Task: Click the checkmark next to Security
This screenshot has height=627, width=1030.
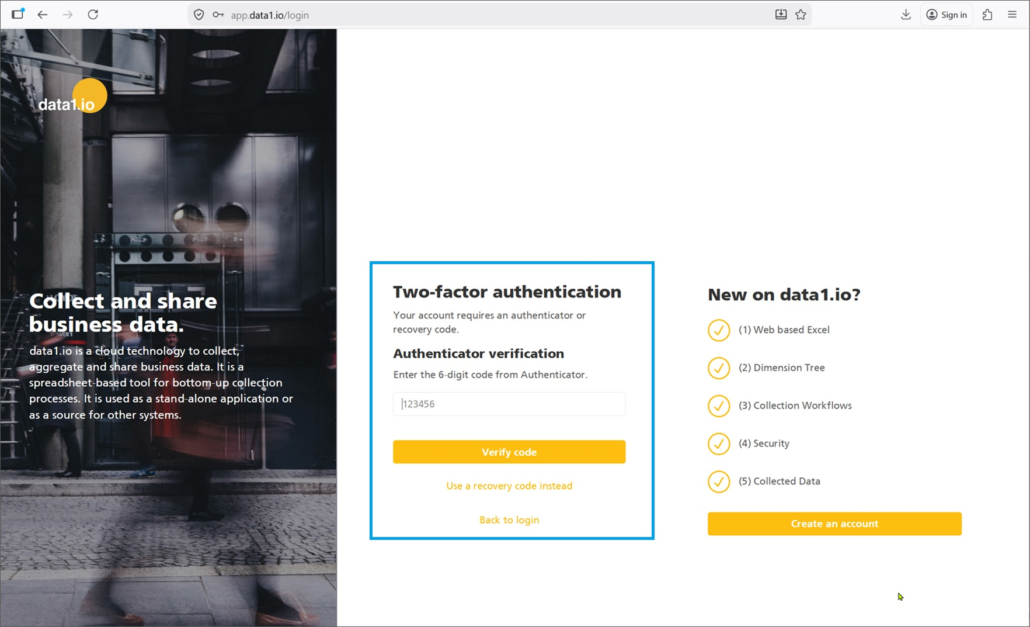Action: 718,444
